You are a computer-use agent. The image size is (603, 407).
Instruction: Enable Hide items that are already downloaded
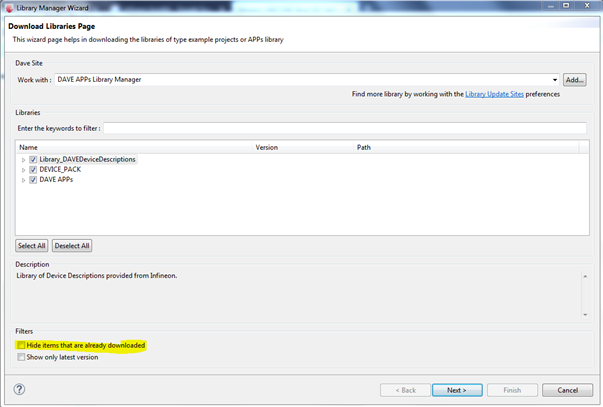(21, 345)
